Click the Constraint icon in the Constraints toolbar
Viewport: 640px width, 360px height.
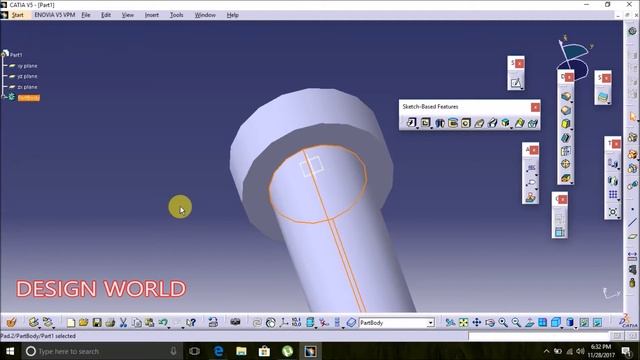560,232
